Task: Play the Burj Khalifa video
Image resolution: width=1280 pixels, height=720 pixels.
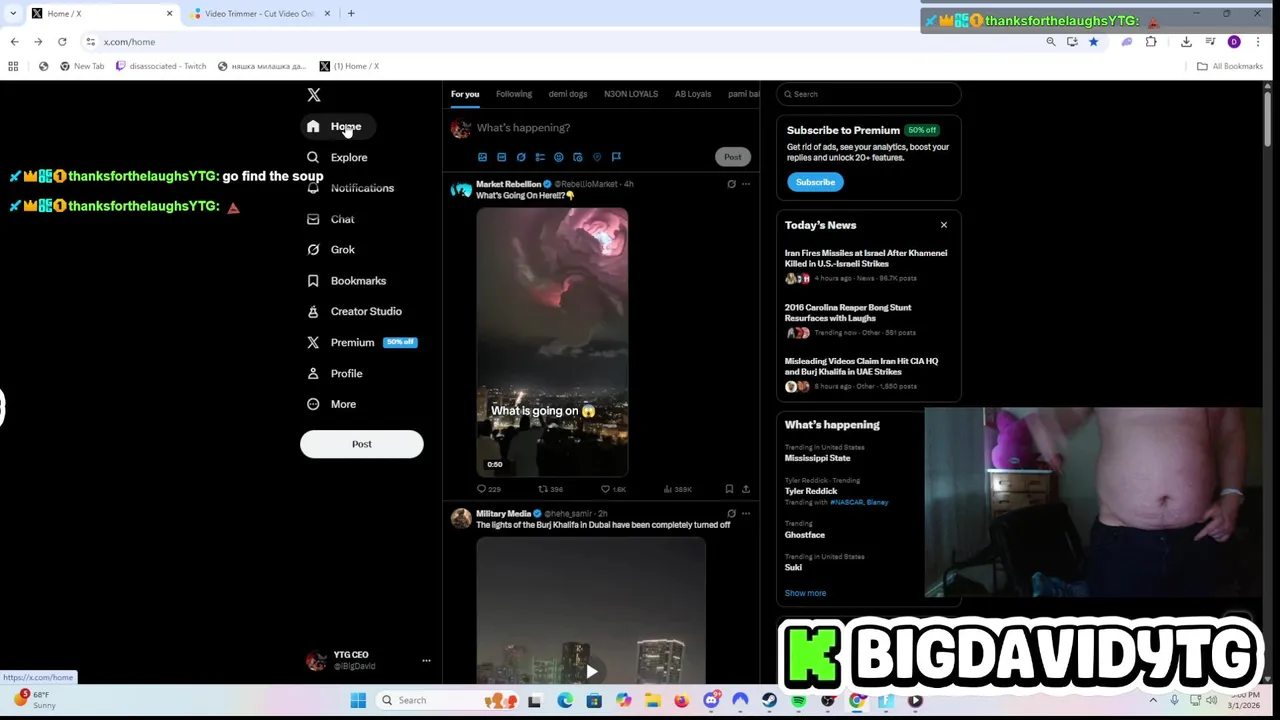Action: (x=591, y=671)
